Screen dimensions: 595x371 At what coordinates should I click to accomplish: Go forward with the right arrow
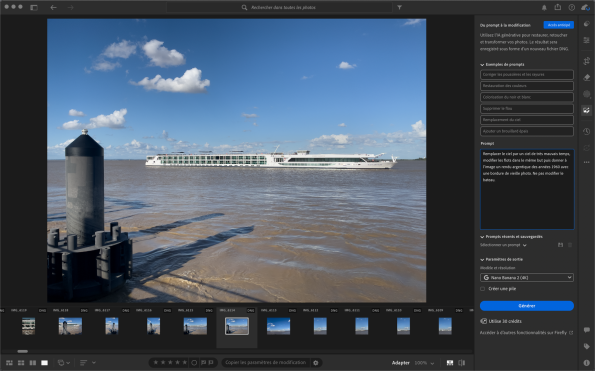(70, 7)
